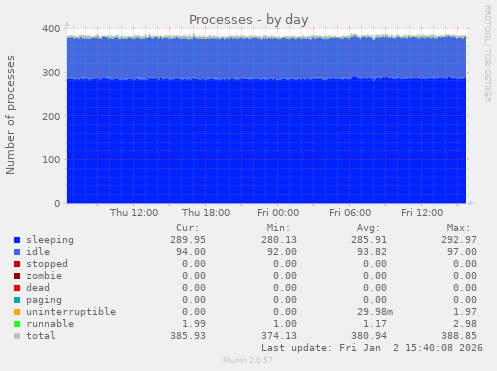Click runnable current value 1.99

pyautogui.click(x=194, y=324)
